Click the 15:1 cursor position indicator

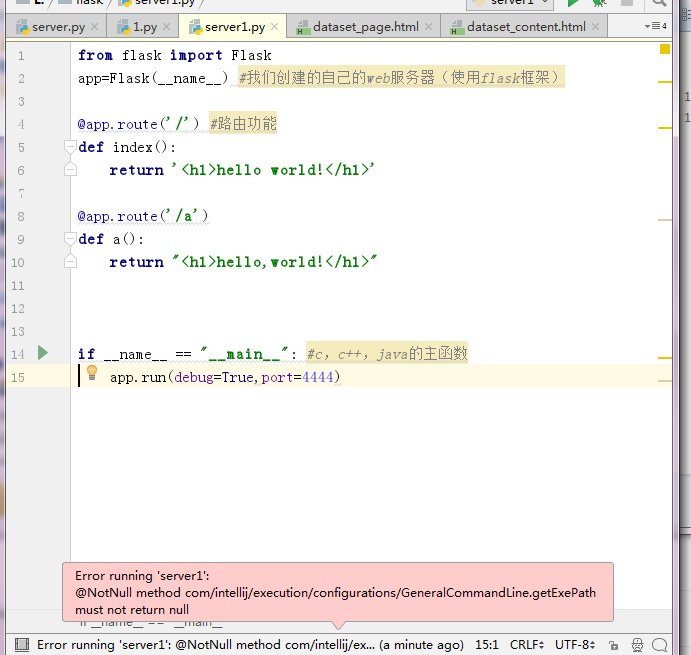(x=487, y=645)
